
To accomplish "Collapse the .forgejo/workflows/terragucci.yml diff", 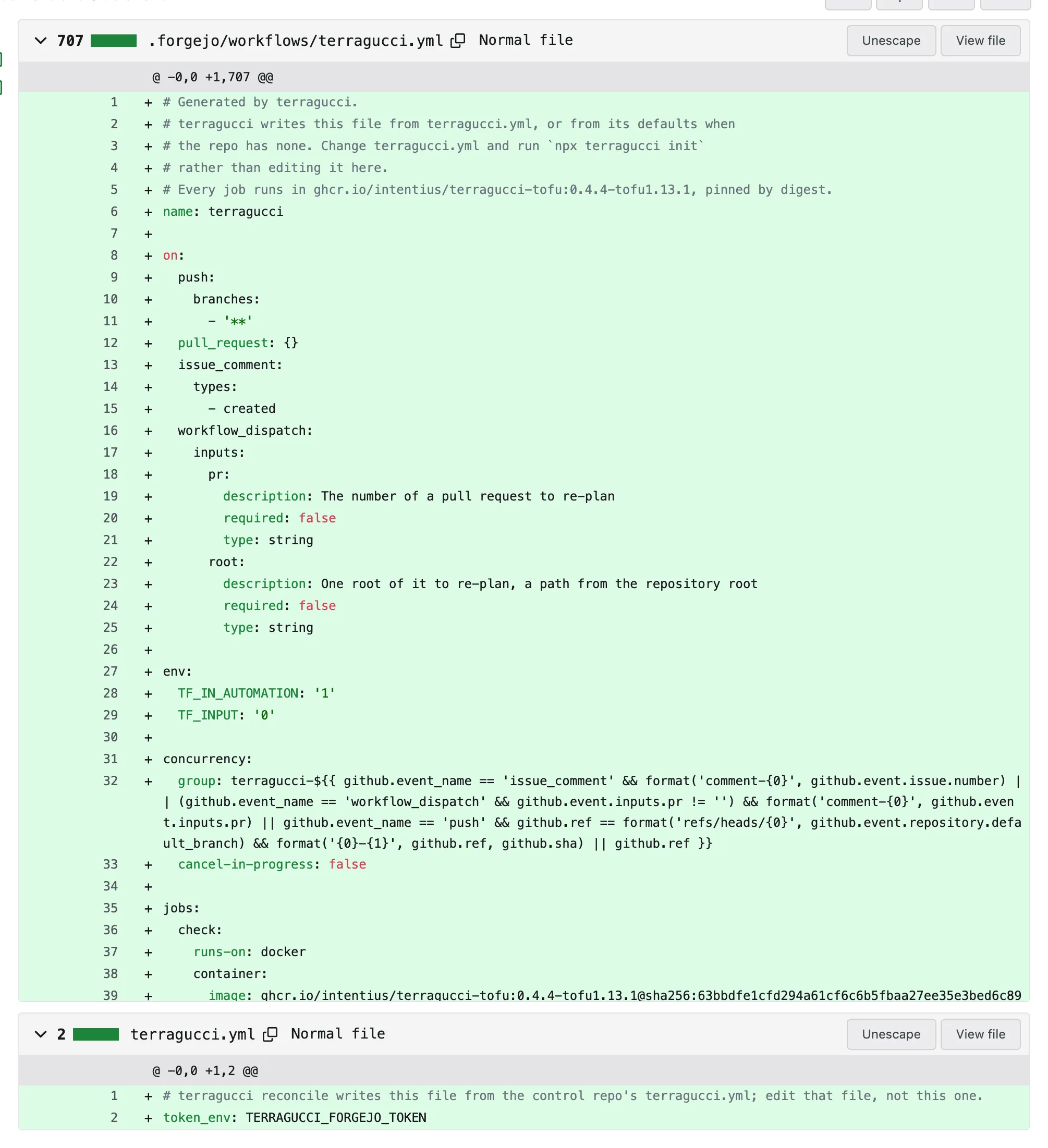I will pos(41,41).
